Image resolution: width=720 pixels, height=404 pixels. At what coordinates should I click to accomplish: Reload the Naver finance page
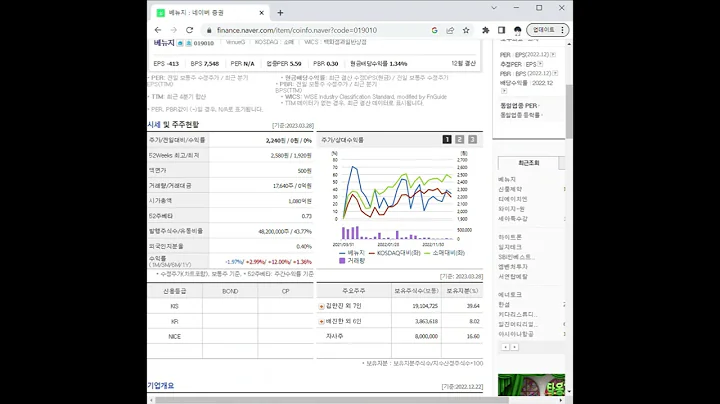(x=189, y=30)
